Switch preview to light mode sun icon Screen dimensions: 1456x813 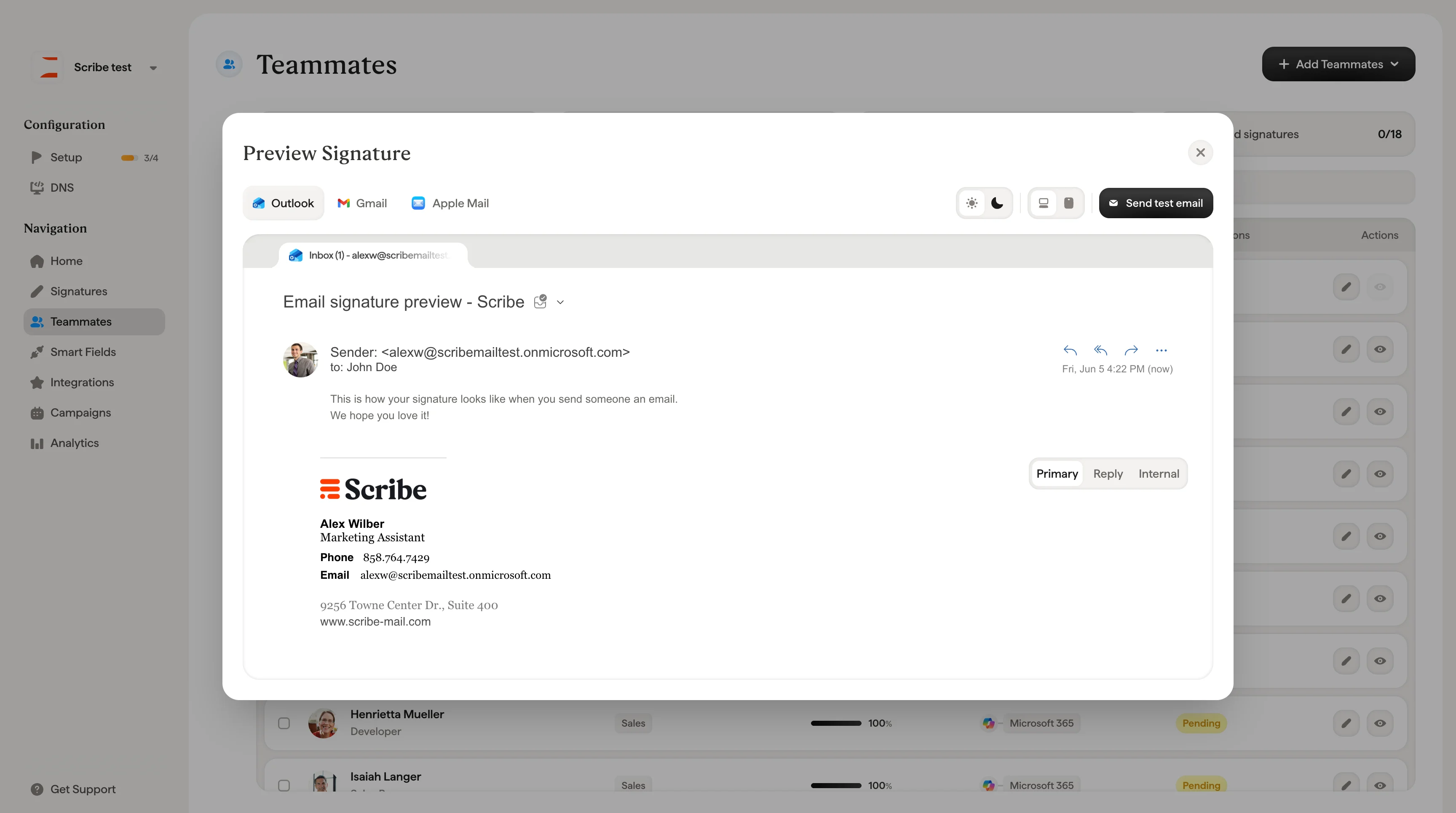972,203
